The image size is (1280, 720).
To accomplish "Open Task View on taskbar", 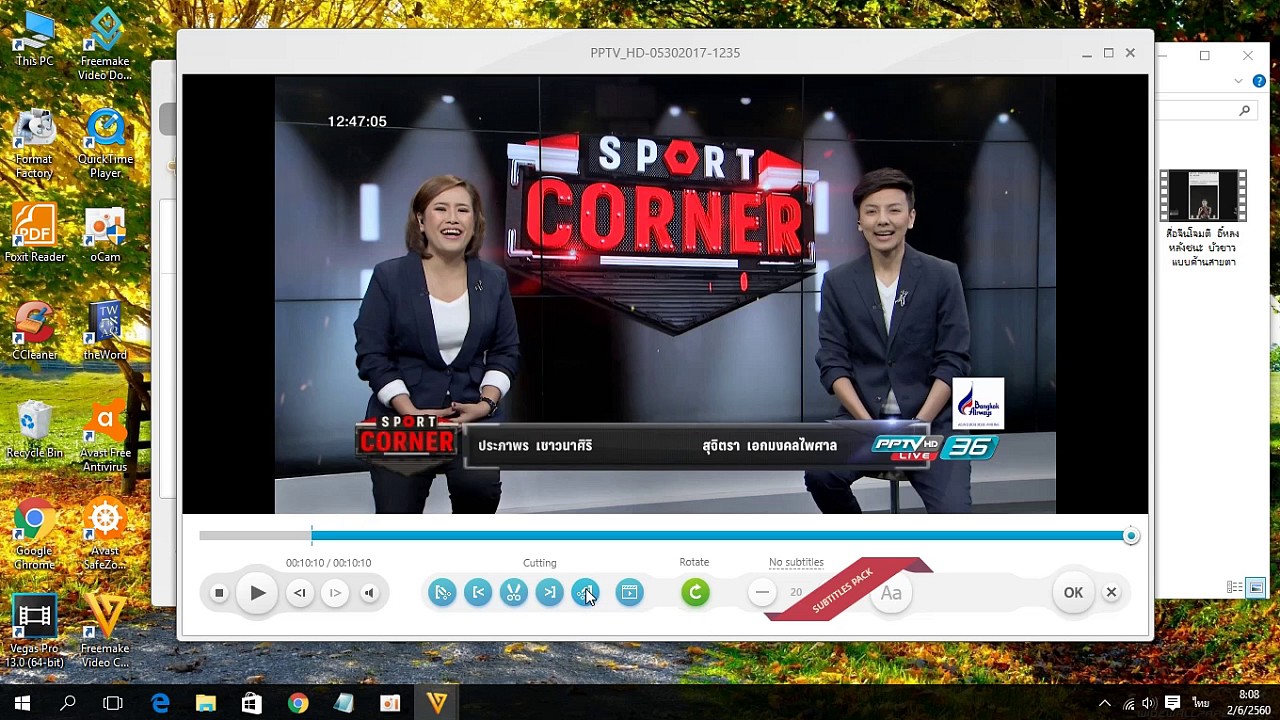I will click(x=113, y=703).
